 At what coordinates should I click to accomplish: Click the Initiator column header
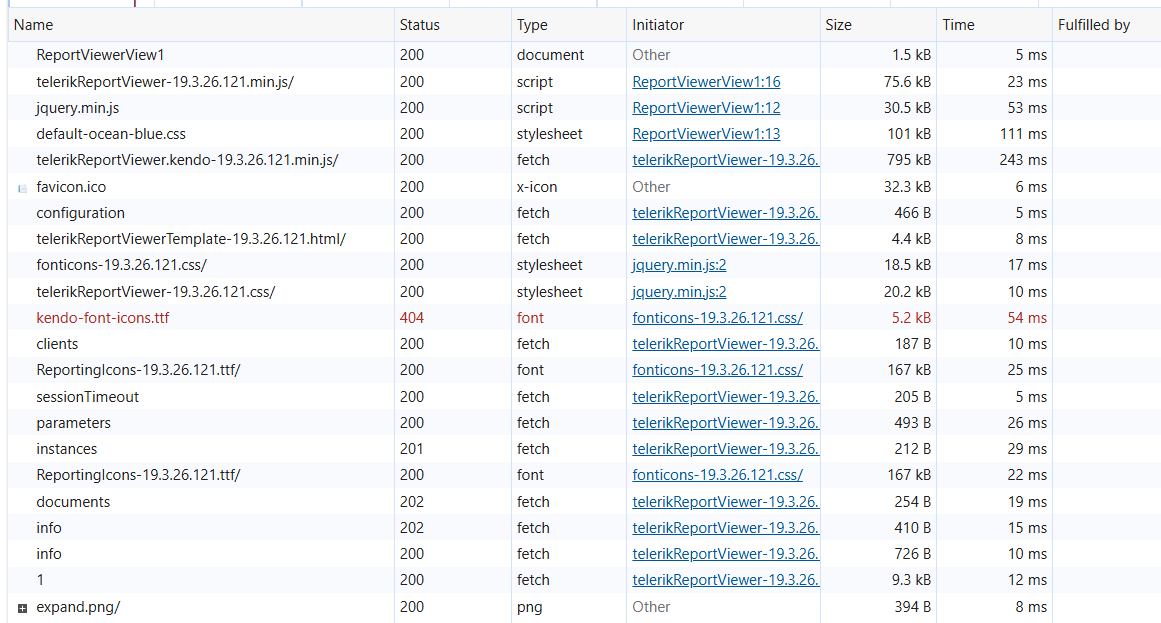(x=658, y=25)
